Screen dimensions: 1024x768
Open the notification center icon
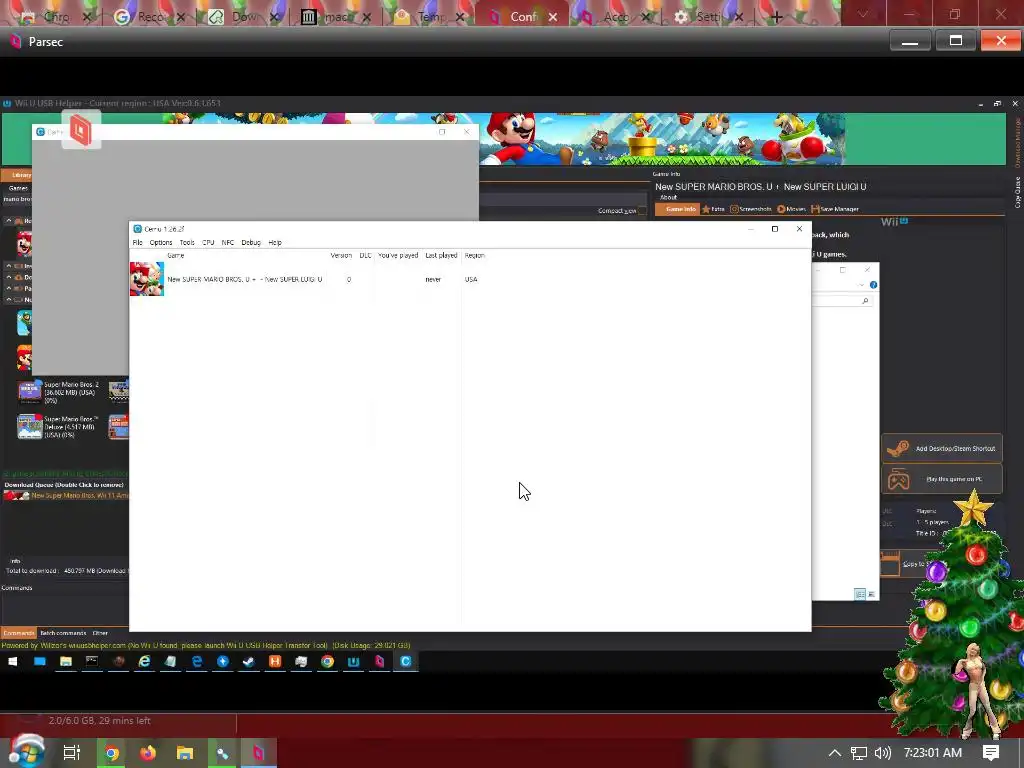[991, 753]
